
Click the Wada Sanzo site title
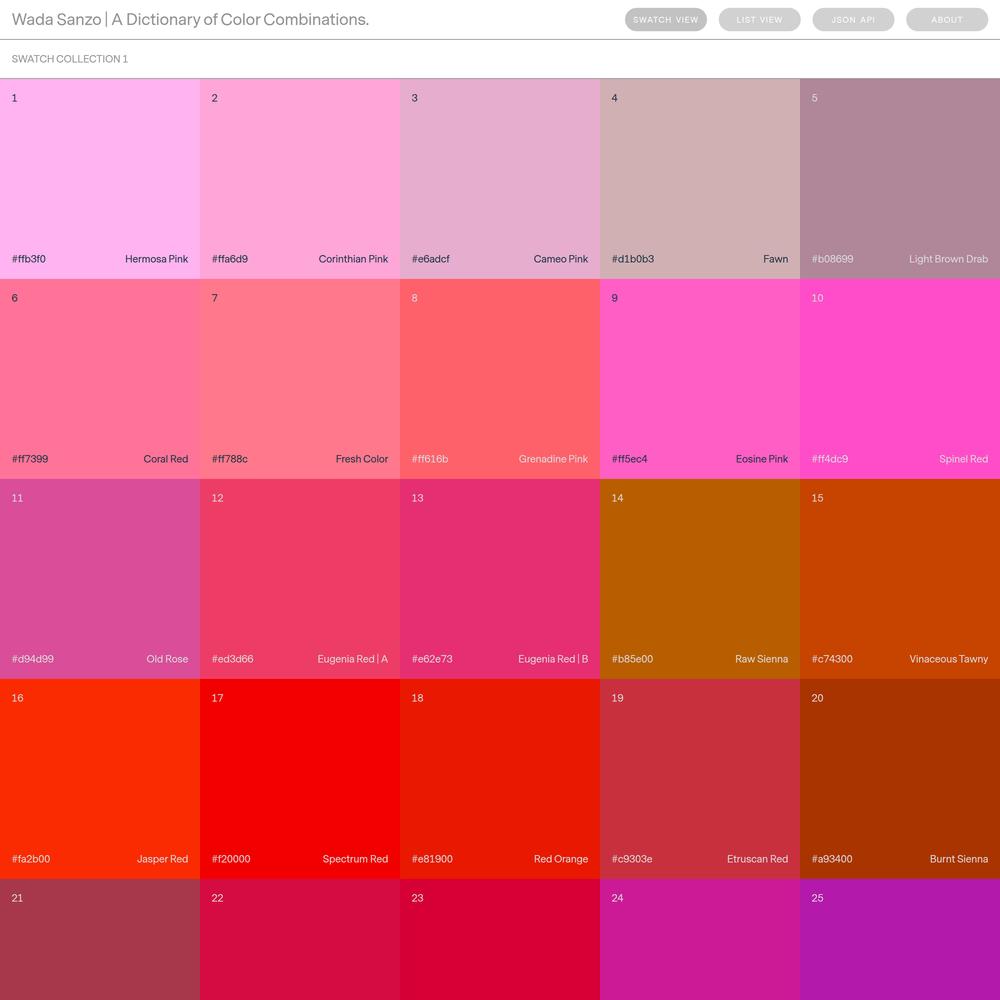pyautogui.click(x=190, y=20)
